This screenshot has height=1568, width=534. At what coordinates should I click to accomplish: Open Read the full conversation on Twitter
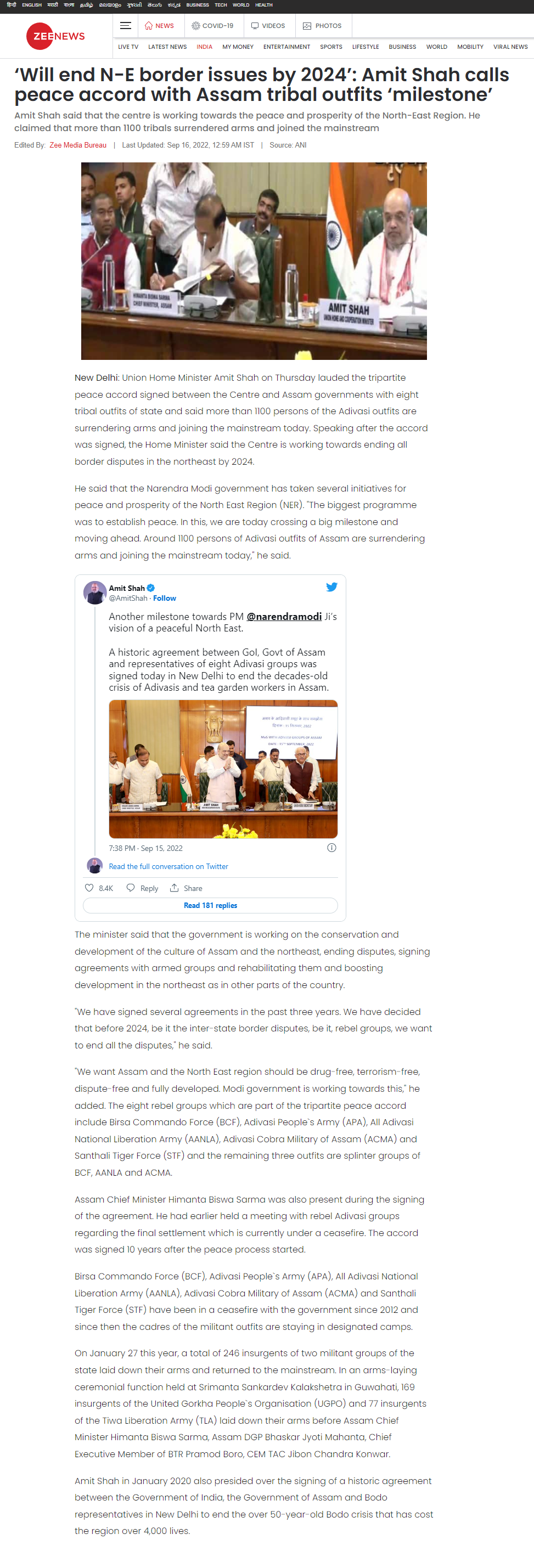(168, 866)
